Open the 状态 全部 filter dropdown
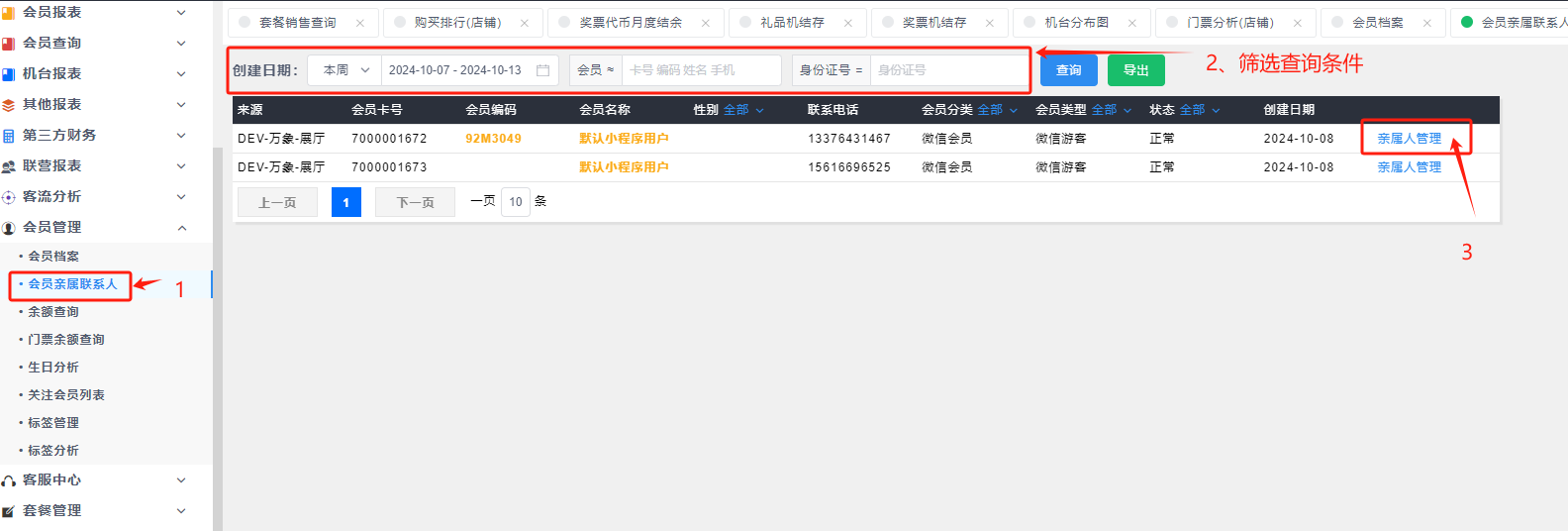The width and height of the screenshot is (1568, 531). tap(1200, 110)
